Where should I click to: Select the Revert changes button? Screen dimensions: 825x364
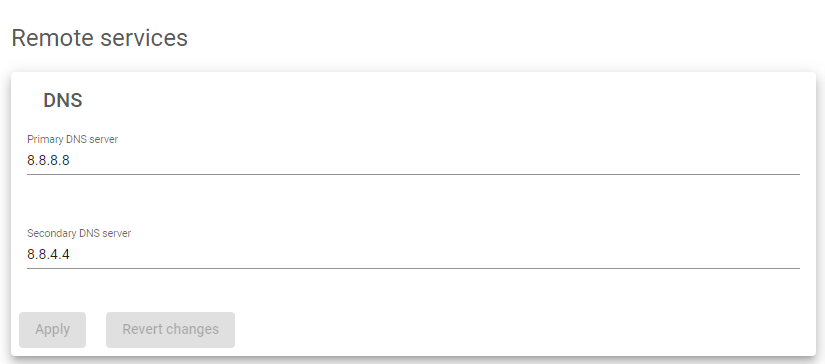[x=170, y=330]
